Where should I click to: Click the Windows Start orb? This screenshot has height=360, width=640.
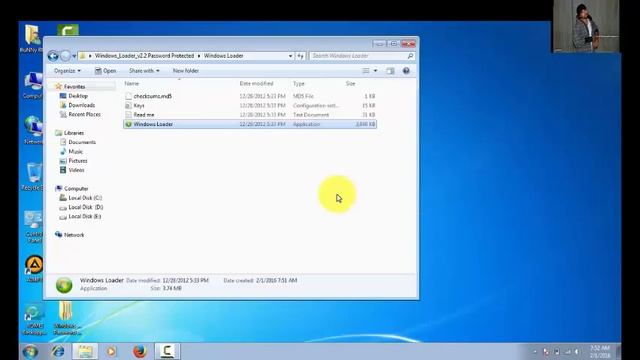click(30, 352)
